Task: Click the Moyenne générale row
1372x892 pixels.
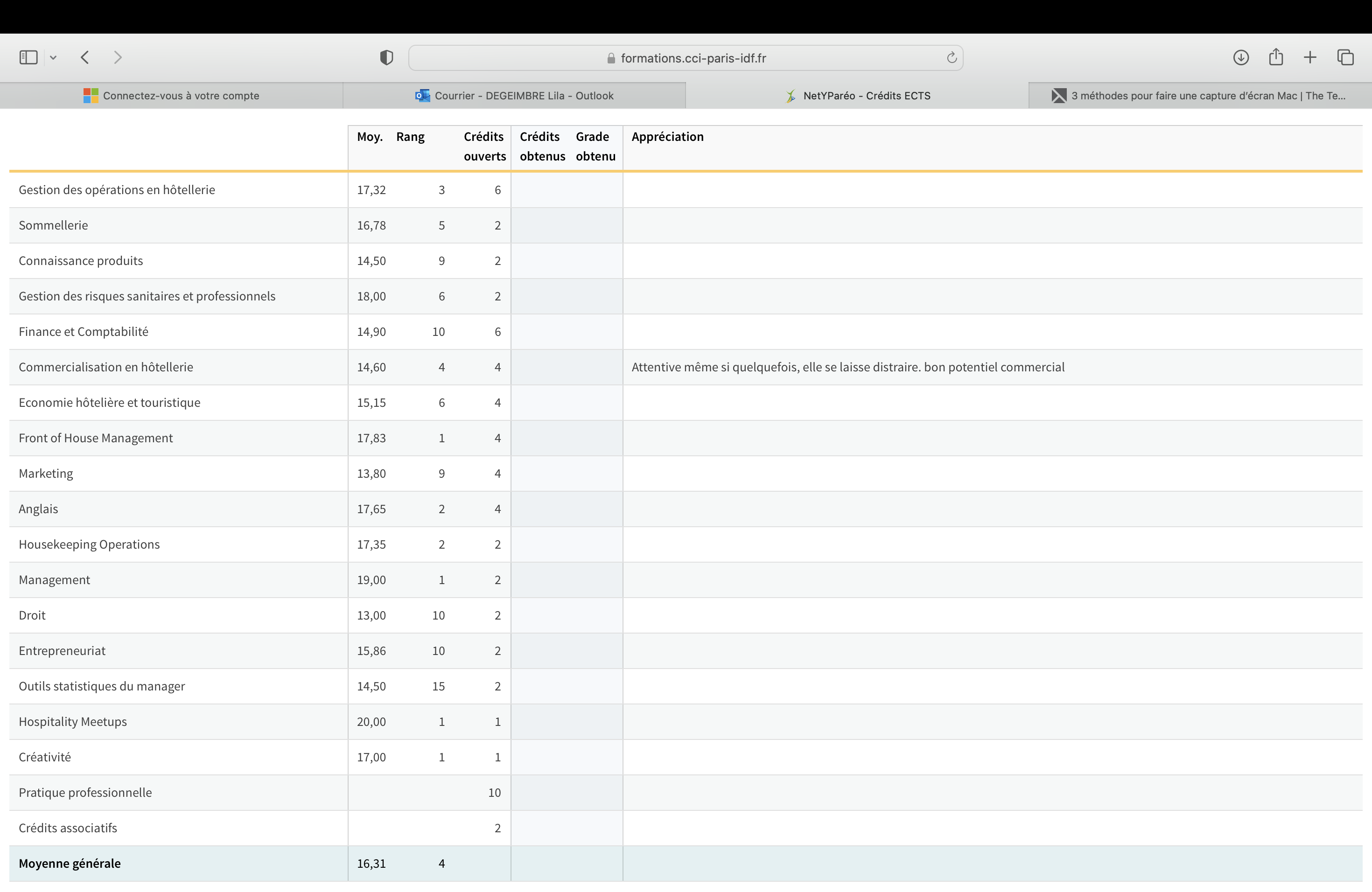Action: coord(70,863)
